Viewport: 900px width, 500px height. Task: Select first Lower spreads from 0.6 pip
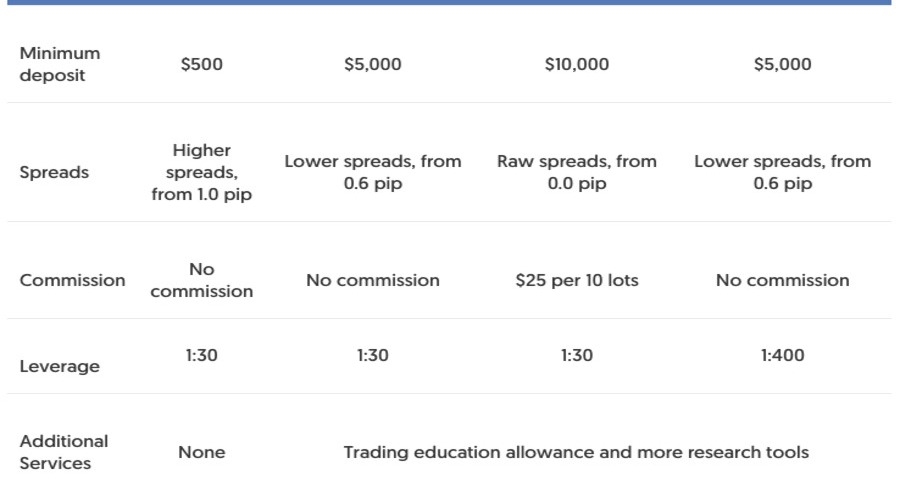(x=372, y=172)
